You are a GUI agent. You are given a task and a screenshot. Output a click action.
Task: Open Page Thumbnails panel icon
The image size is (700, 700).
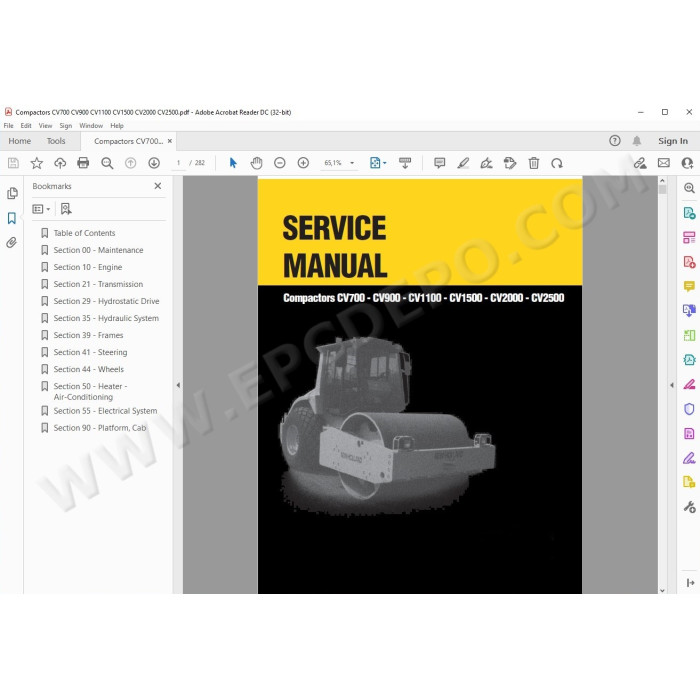[12, 193]
